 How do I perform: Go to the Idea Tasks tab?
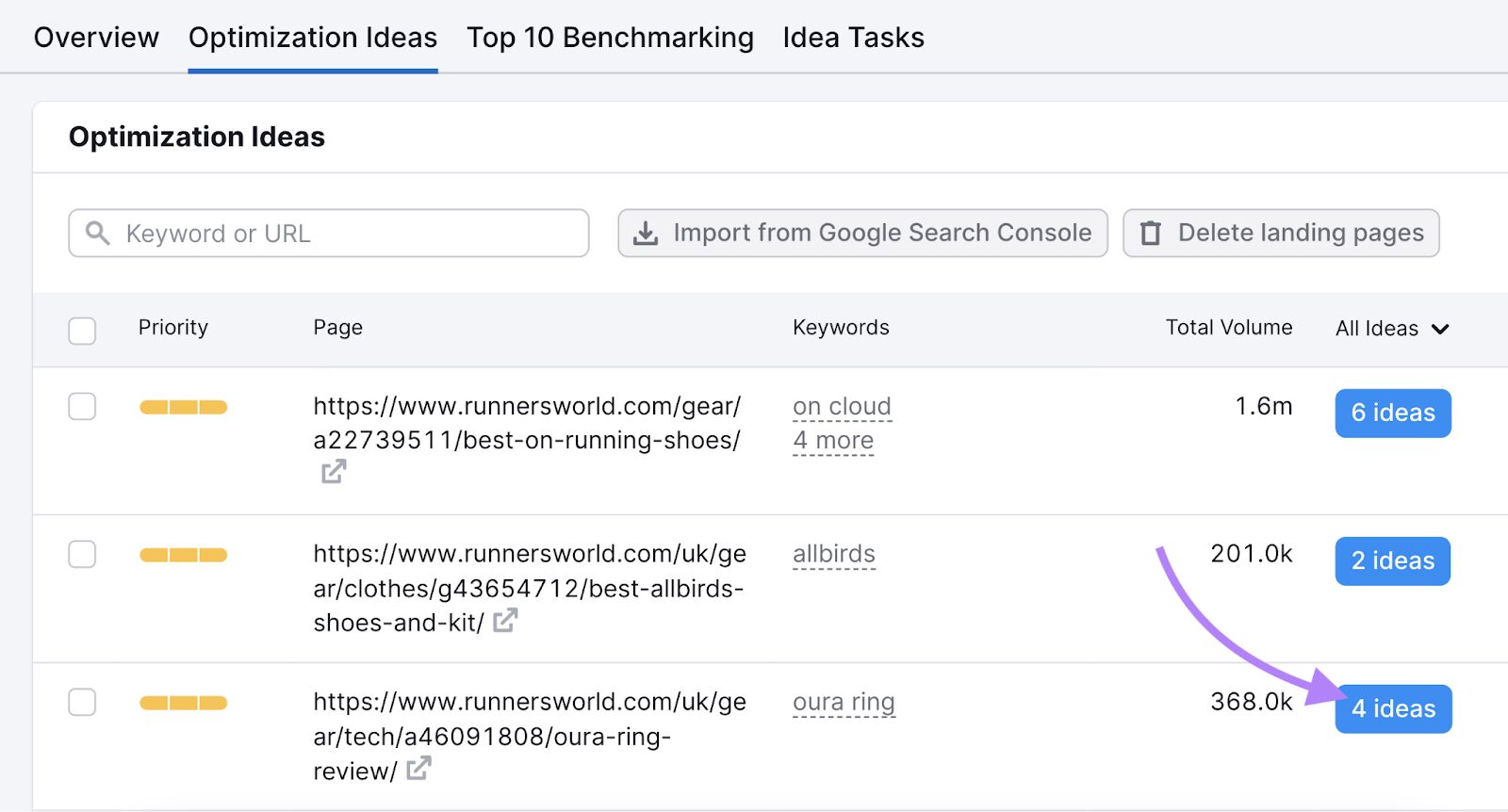point(853,38)
